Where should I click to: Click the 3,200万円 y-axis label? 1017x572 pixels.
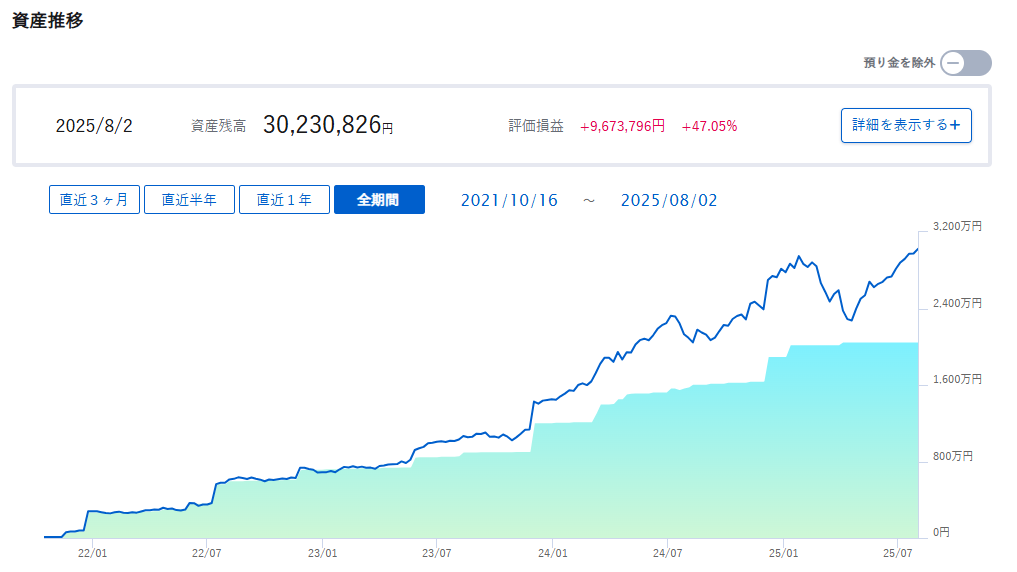957,226
